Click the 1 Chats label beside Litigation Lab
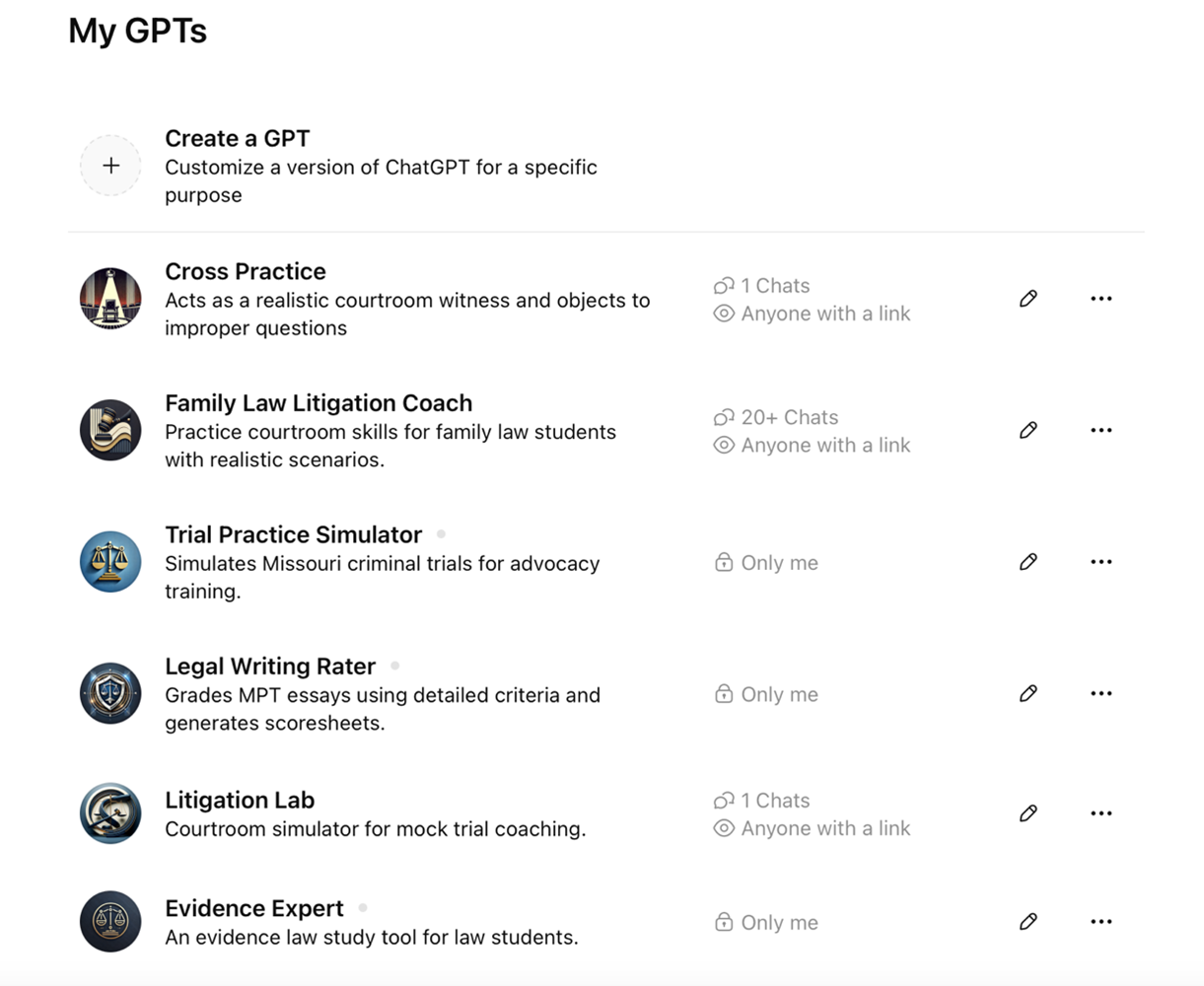Image resolution: width=1204 pixels, height=986 pixels. point(774,800)
